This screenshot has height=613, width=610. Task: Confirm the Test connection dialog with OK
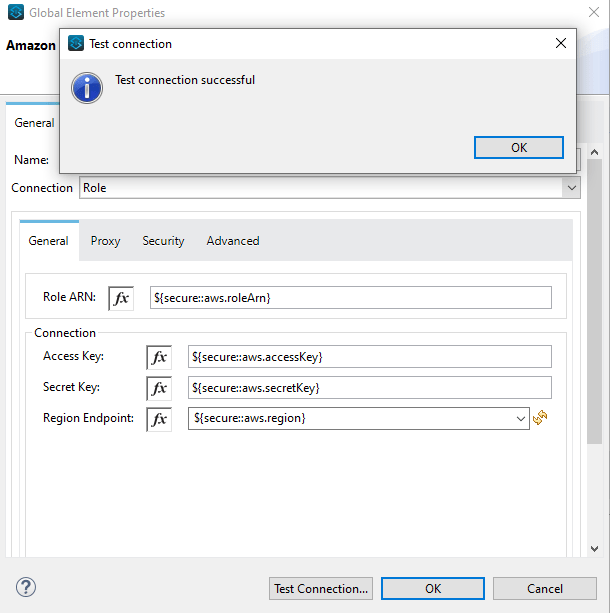[x=519, y=147]
